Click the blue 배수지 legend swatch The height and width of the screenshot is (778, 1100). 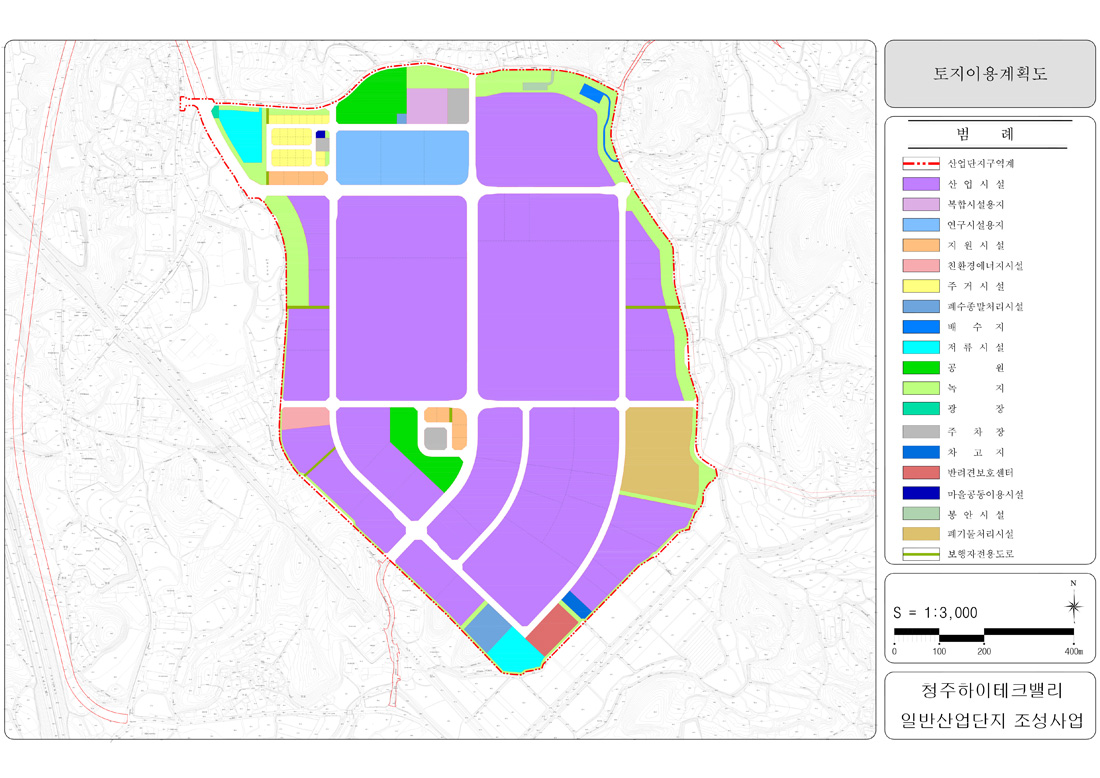click(x=920, y=327)
